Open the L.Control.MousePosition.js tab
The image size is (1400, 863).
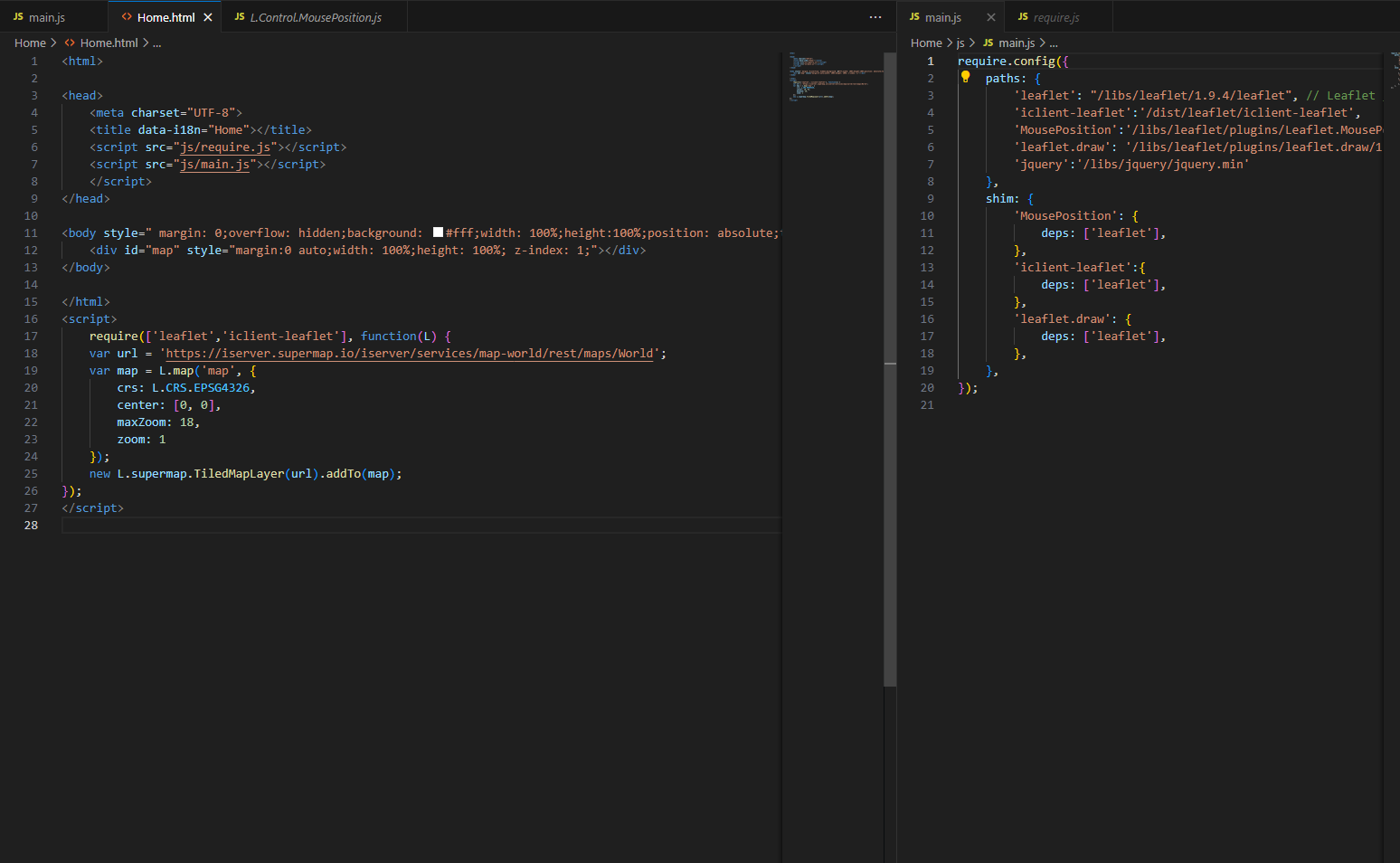[316, 17]
